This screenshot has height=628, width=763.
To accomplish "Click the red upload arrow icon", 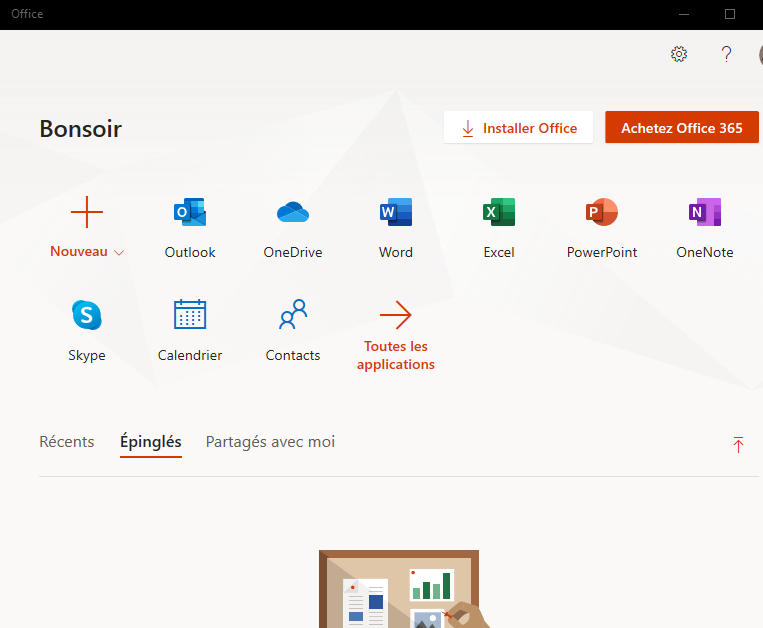I will coord(738,445).
